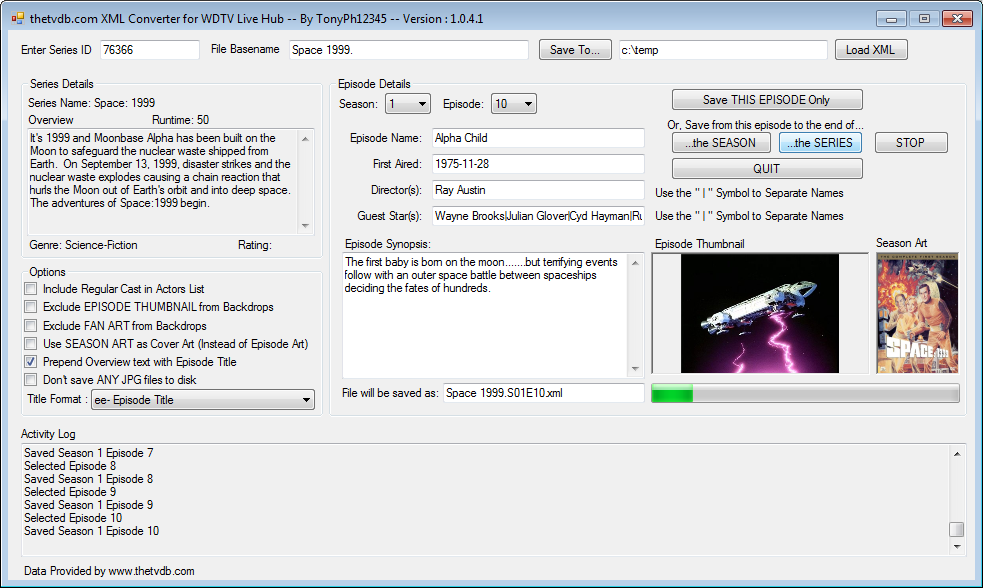
Task: Open the Title Format combo box
Action: (x=202, y=399)
